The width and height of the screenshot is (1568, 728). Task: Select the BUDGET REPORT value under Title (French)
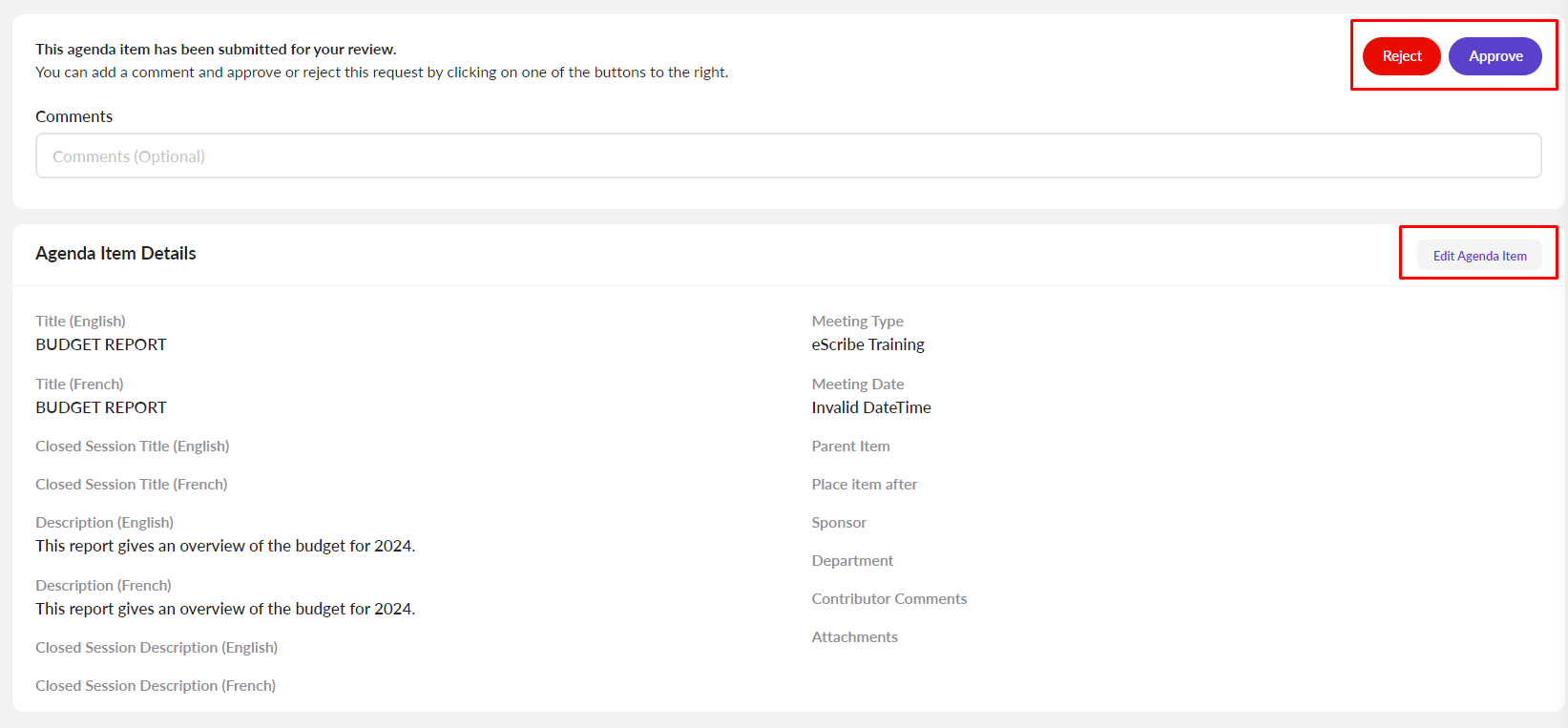click(x=101, y=407)
